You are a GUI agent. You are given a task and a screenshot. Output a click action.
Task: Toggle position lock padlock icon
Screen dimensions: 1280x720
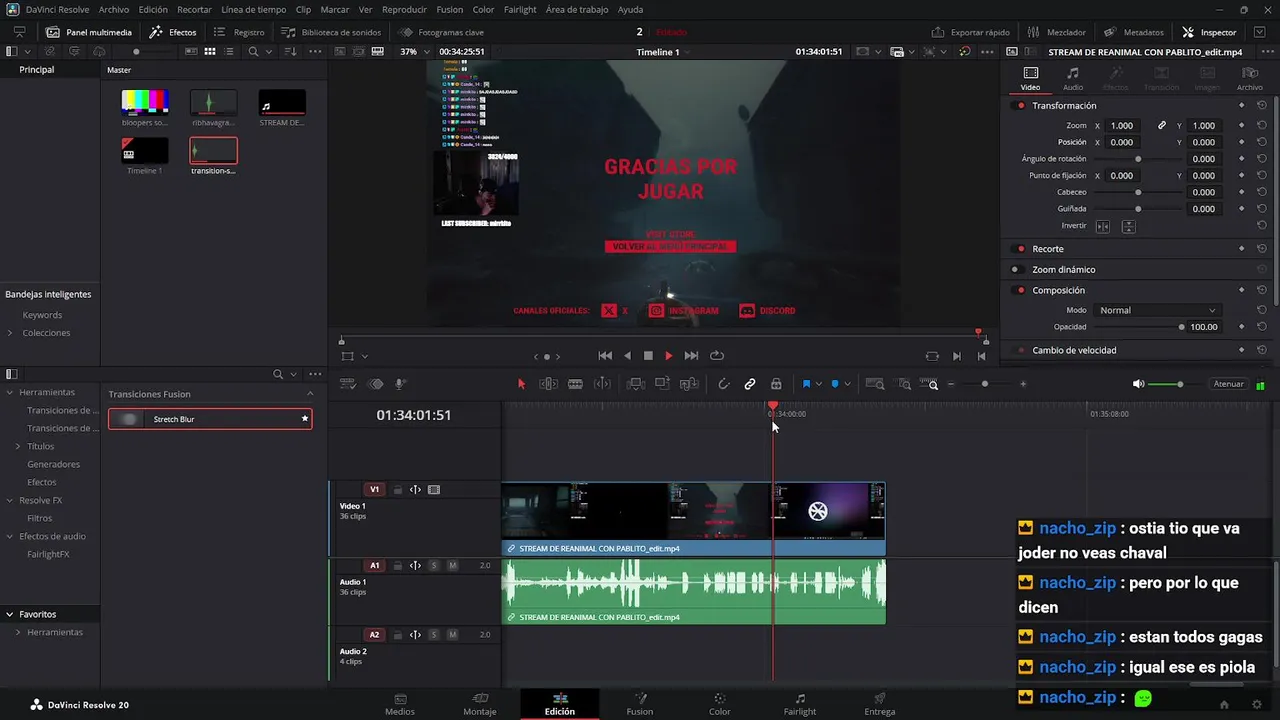[x=776, y=384]
